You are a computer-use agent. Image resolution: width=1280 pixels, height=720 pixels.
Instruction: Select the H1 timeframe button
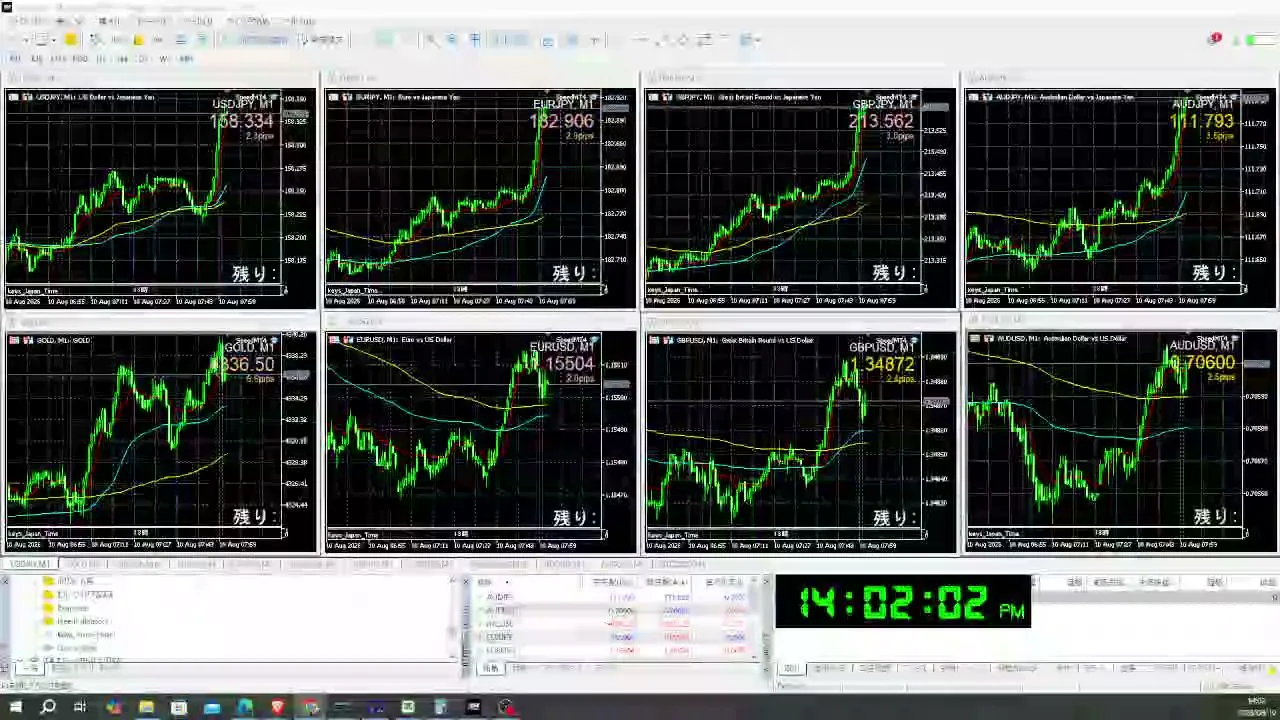tap(101, 59)
